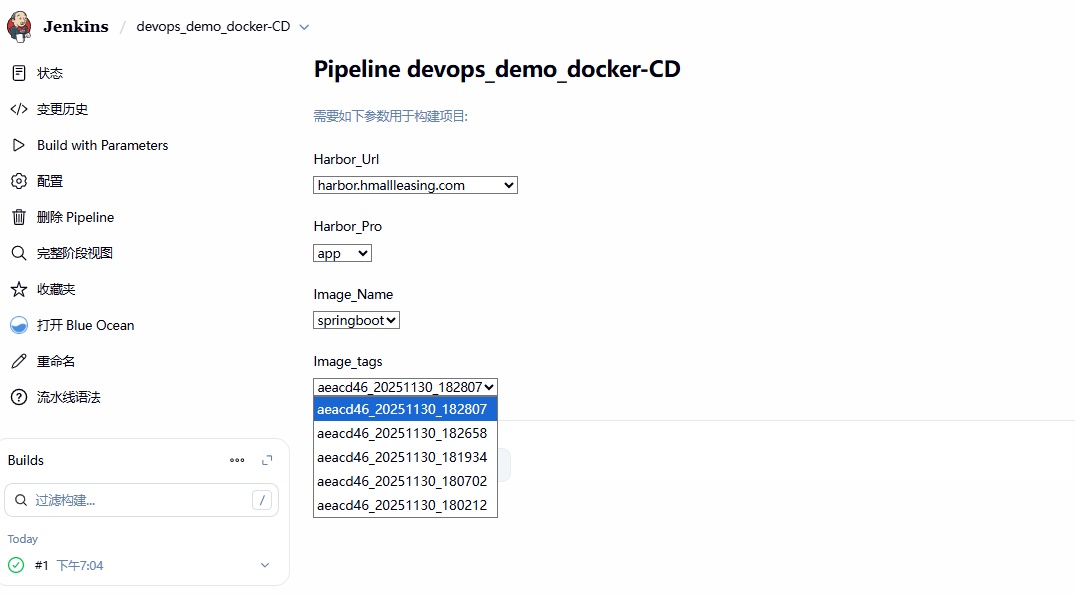Open the Image_Name springboot dropdown
The height and width of the screenshot is (596, 1075).
coord(356,320)
